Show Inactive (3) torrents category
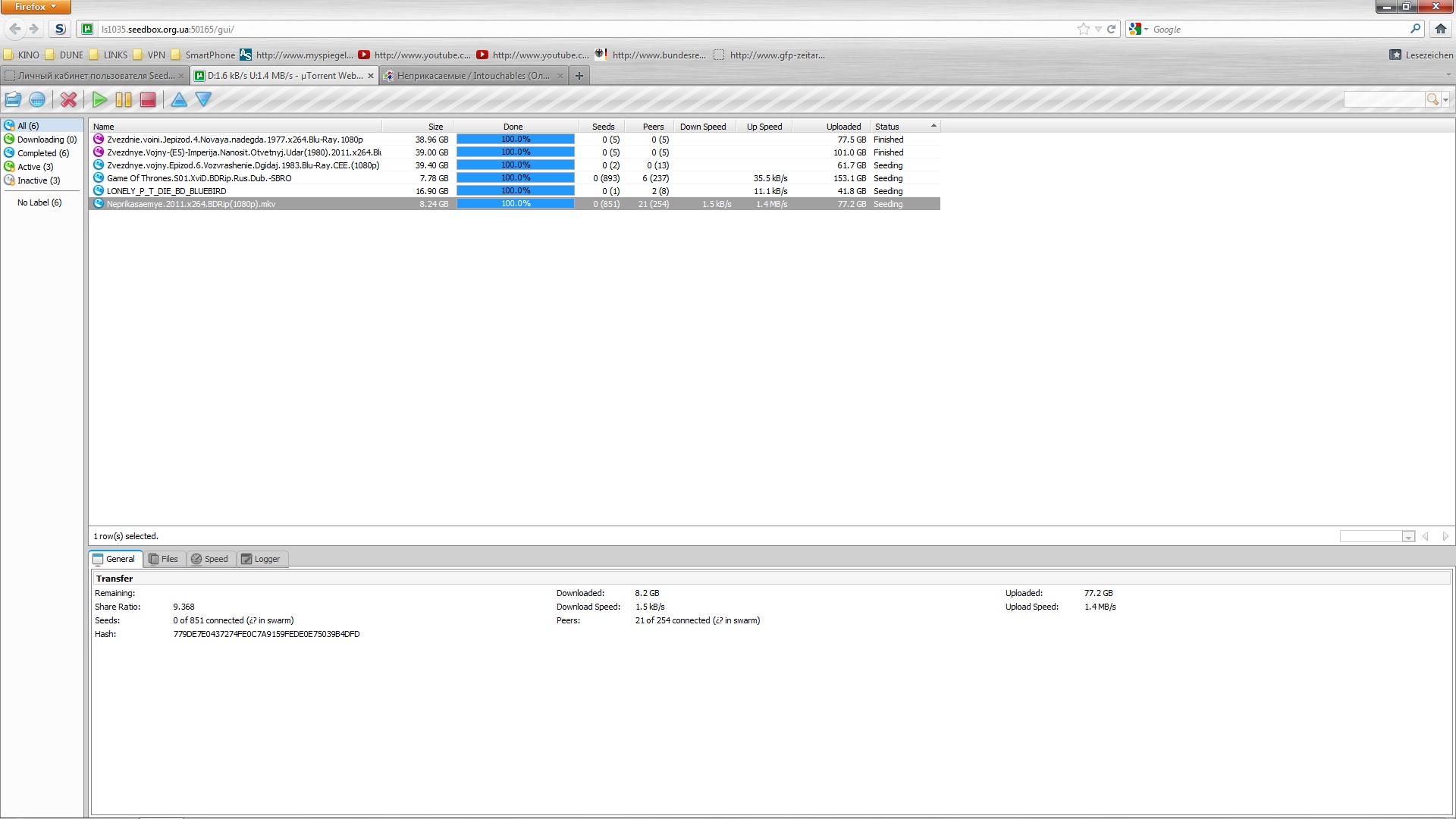The image size is (1456, 819). (x=38, y=180)
